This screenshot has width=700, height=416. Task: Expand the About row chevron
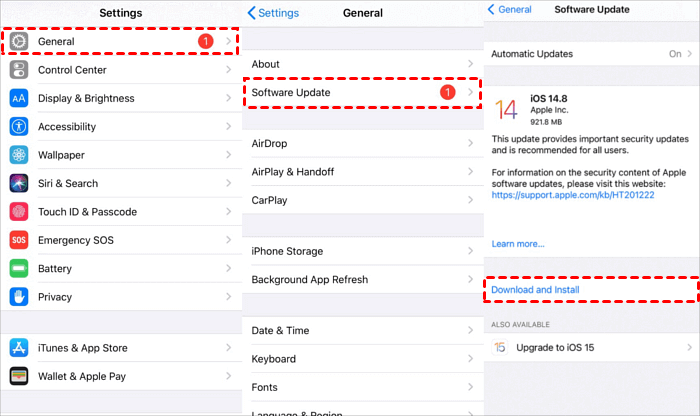471,64
